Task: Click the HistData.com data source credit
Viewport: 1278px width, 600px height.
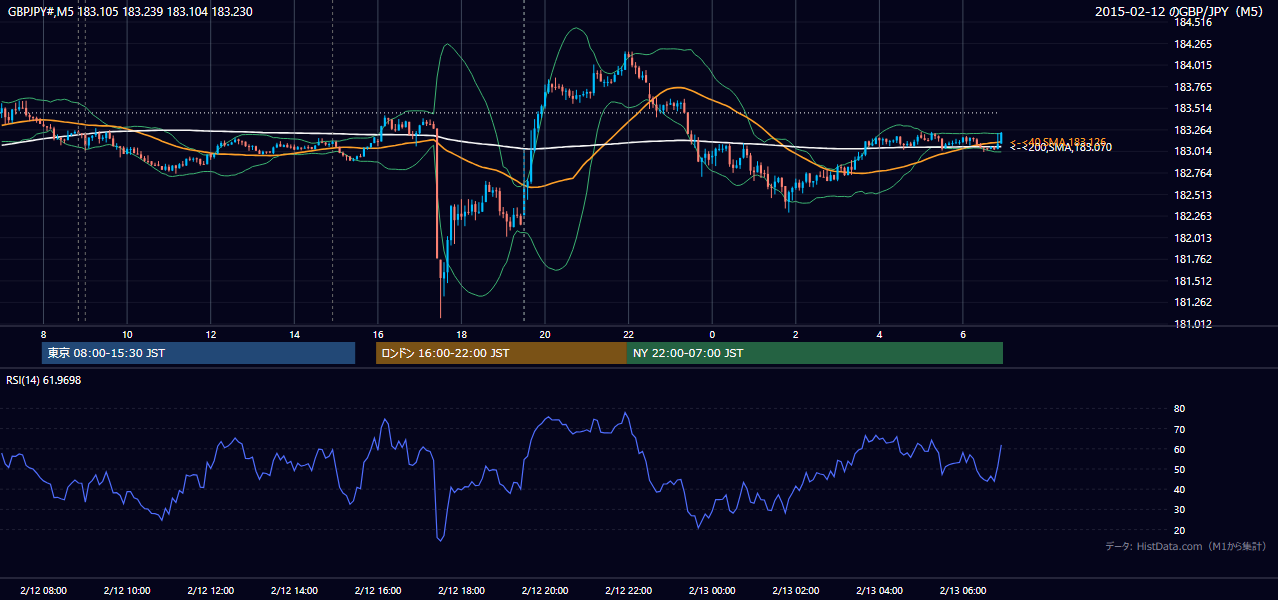Action: click(1186, 546)
